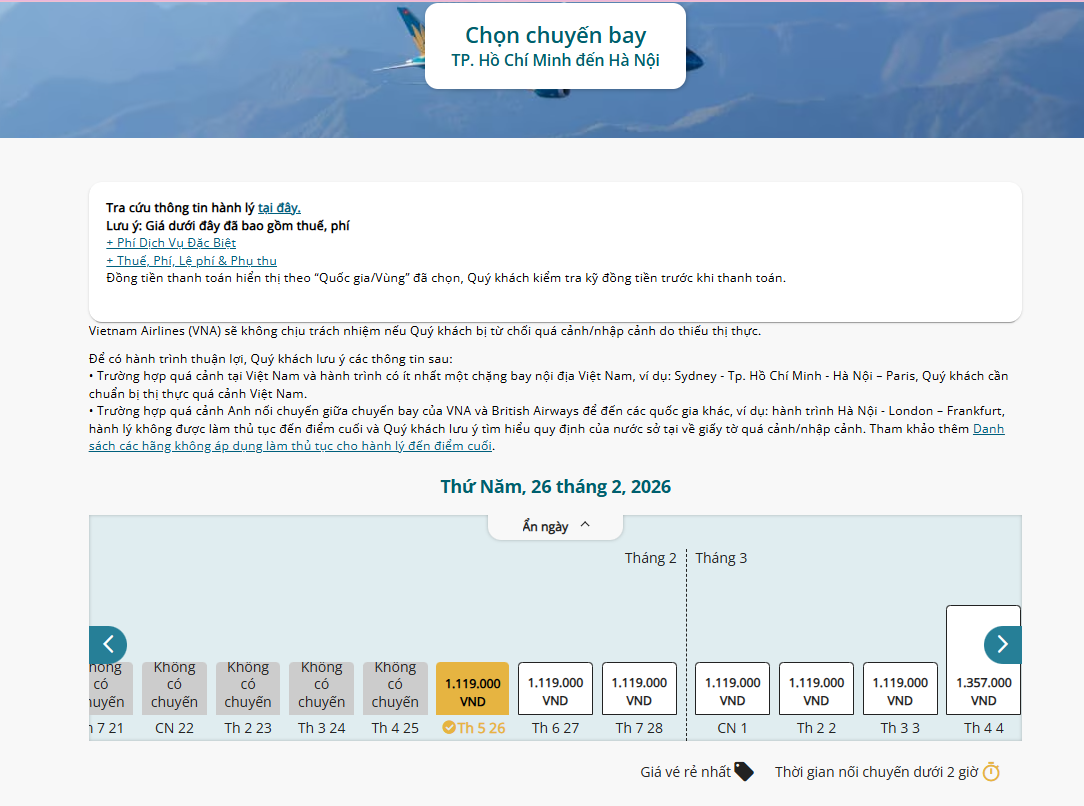Select the Th 2 2 date price
1084x806 pixels.
click(816, 689)
